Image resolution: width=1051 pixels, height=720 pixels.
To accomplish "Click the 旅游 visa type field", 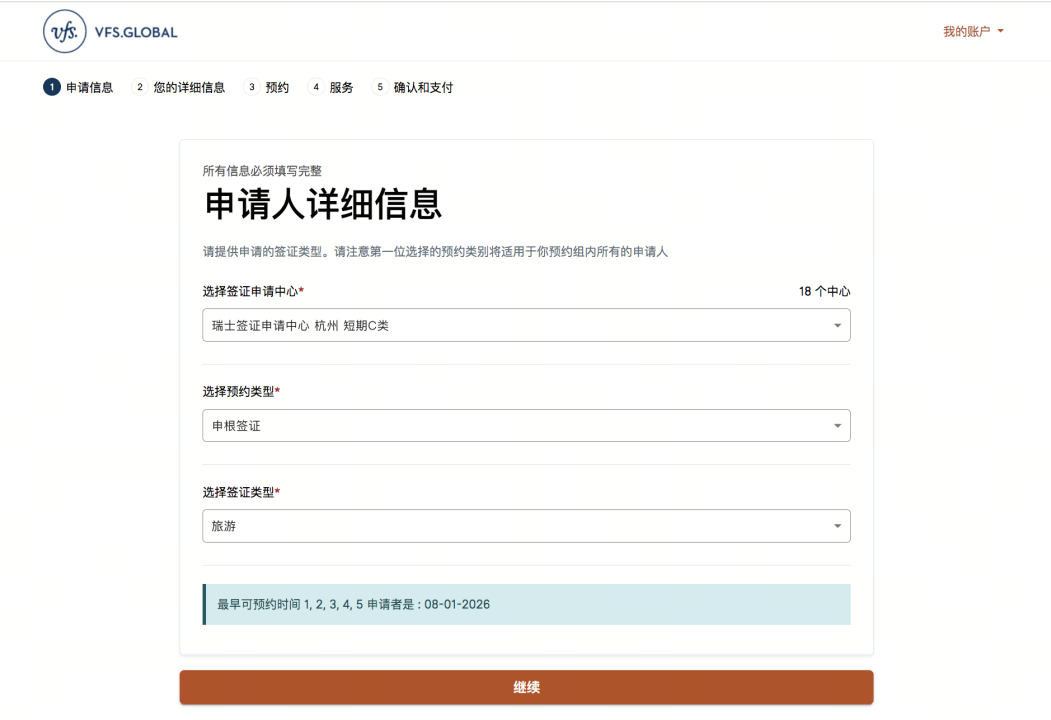I will (525, 525).
